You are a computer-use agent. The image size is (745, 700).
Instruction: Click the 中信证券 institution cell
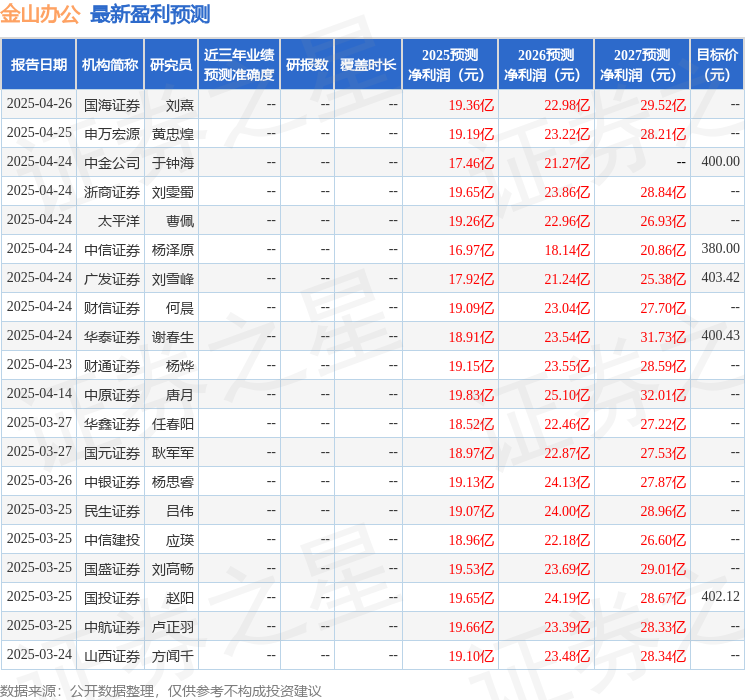click(x=112, y=250)
